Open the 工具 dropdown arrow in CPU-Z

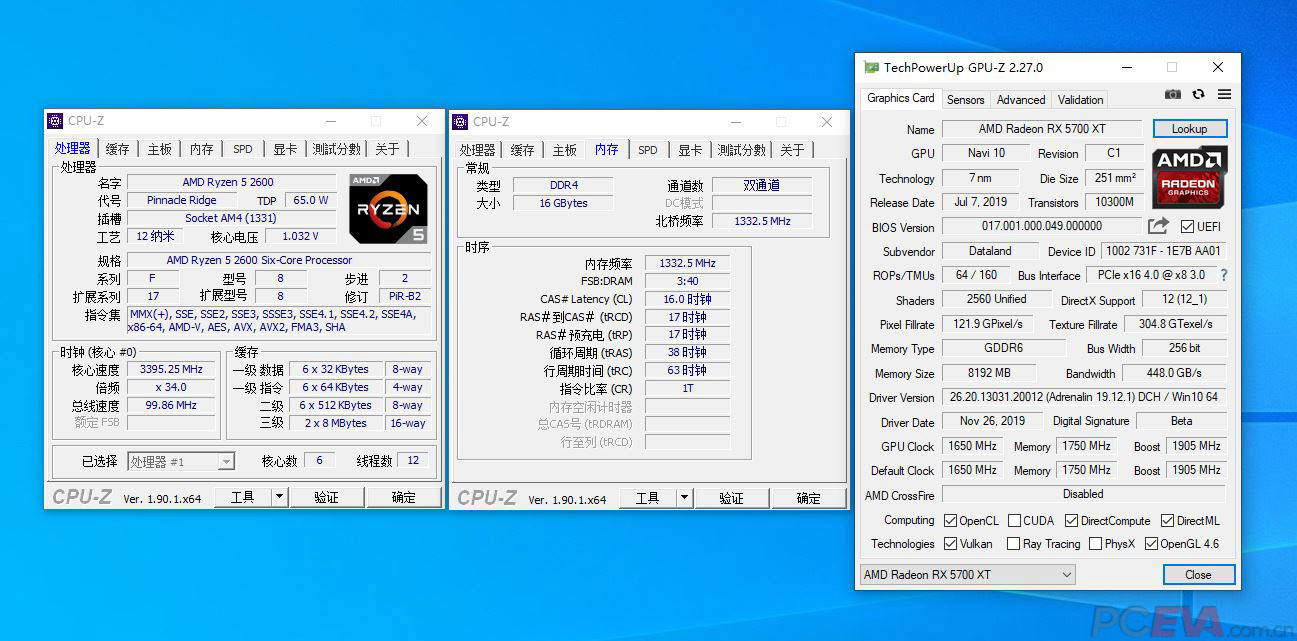tap(279, 496)
